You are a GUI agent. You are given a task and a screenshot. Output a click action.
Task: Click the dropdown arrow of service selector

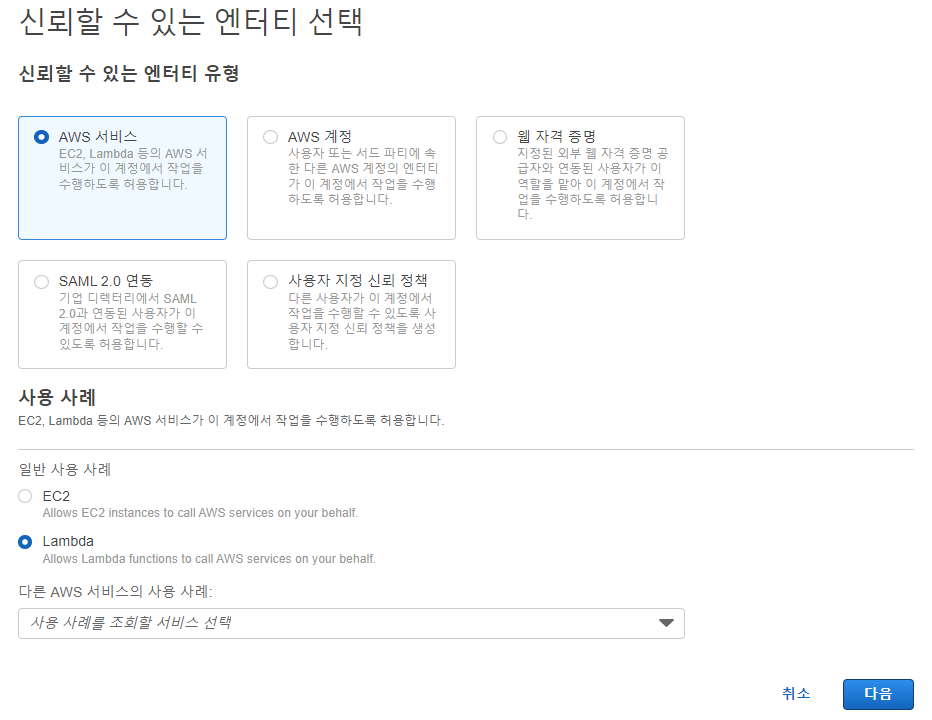(666, 623)
